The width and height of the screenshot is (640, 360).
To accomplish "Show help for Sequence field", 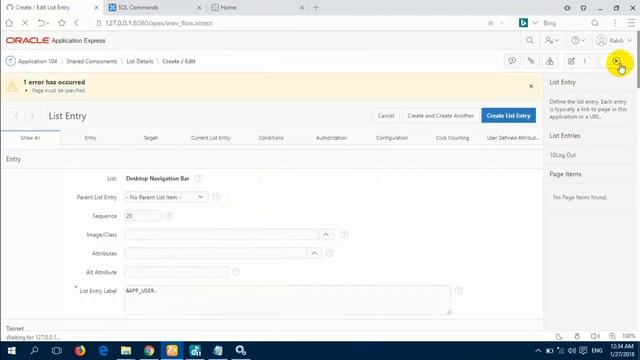I will click(x=169, y=216).
